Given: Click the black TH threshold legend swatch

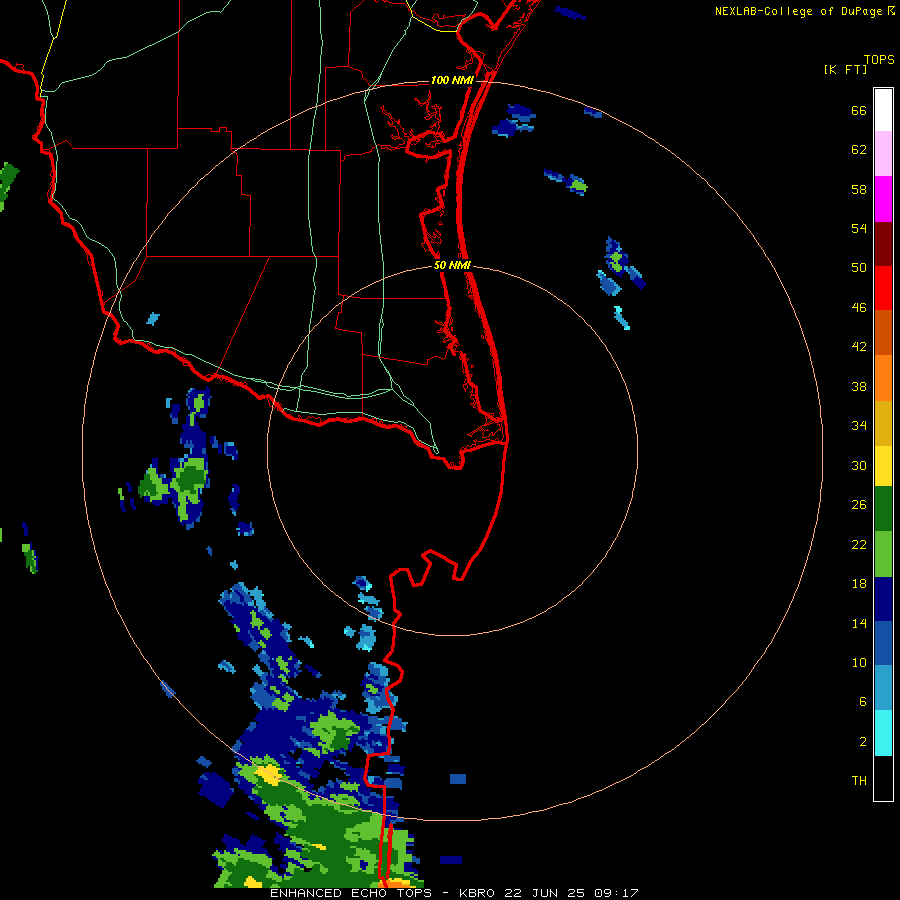Looking at the screenshot, I should point(883,778).
